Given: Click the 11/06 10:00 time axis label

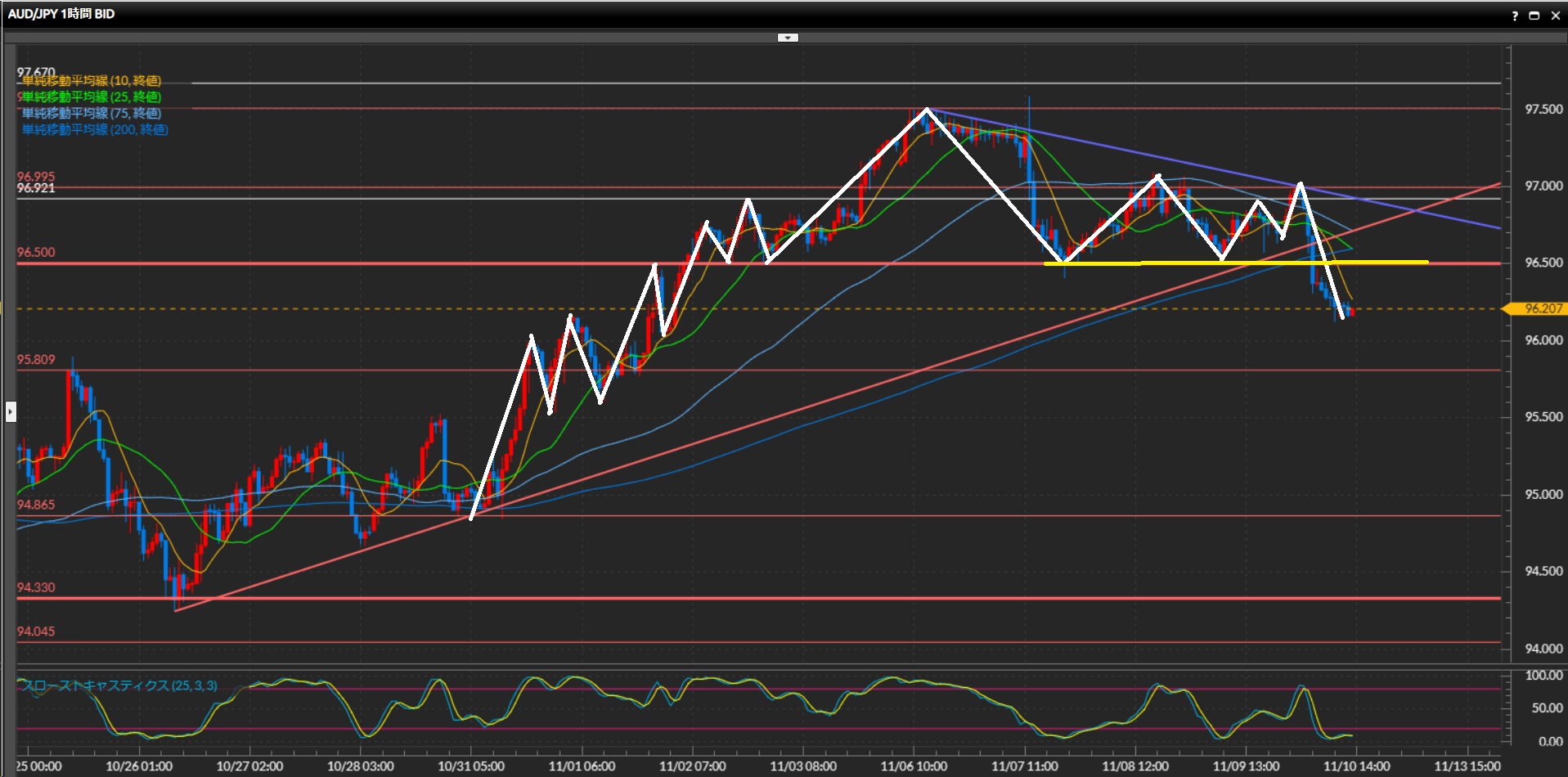Looking at the screenshot, I should [914, 766].
